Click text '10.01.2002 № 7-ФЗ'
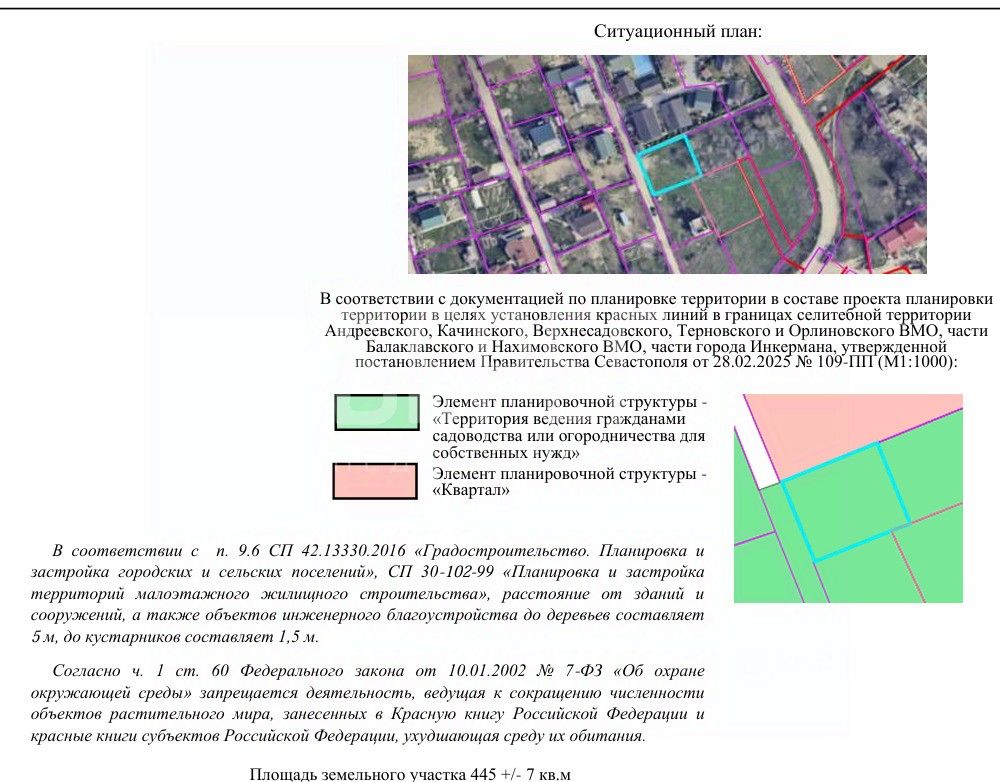 click(525, 670)
